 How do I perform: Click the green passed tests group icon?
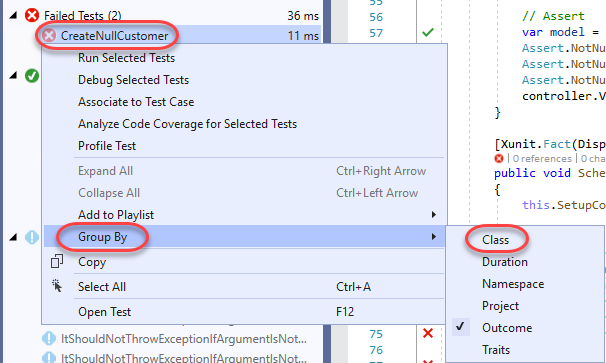(x=32, y=76)
